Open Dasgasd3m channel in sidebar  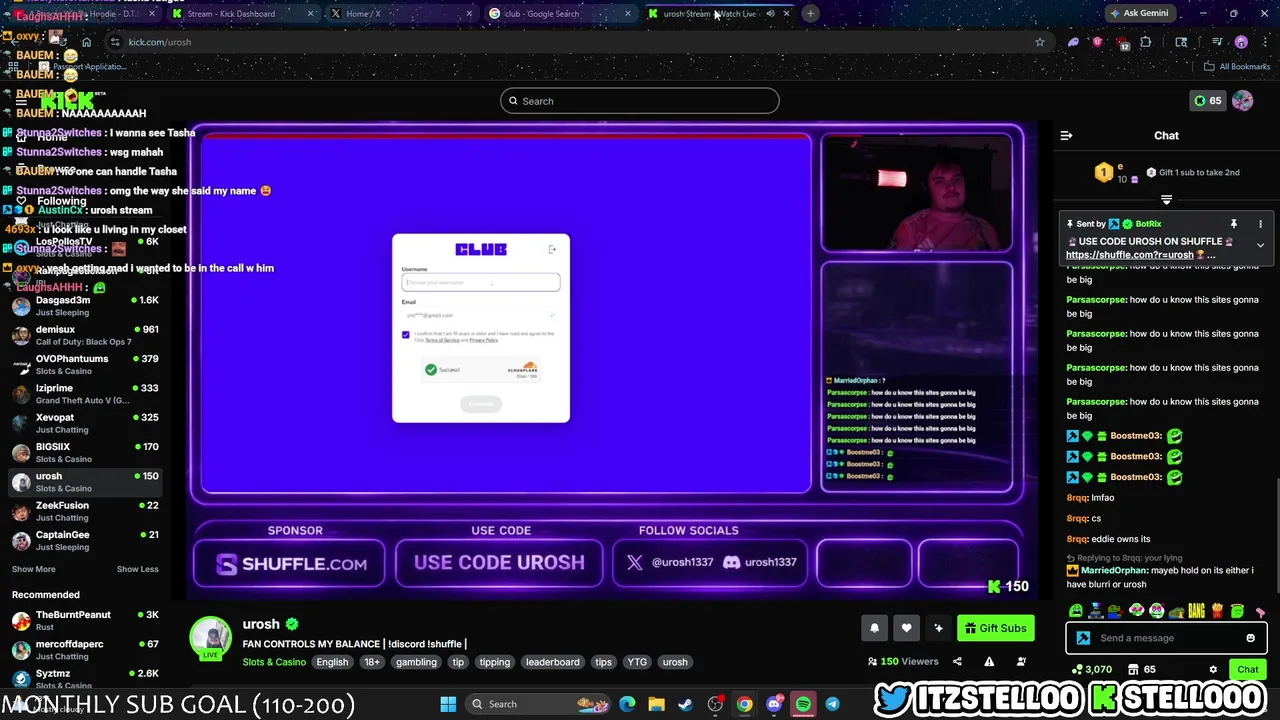coord(84,306)
